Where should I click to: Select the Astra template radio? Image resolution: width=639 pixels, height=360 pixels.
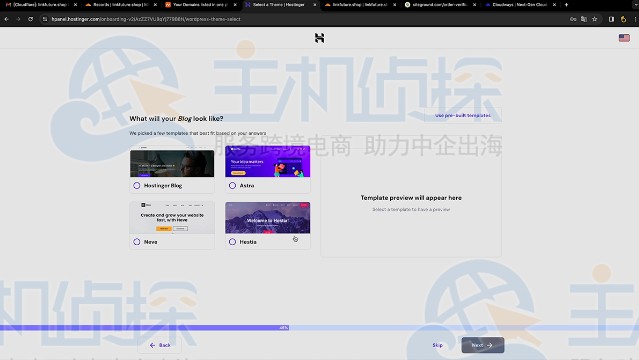[232, 186]
